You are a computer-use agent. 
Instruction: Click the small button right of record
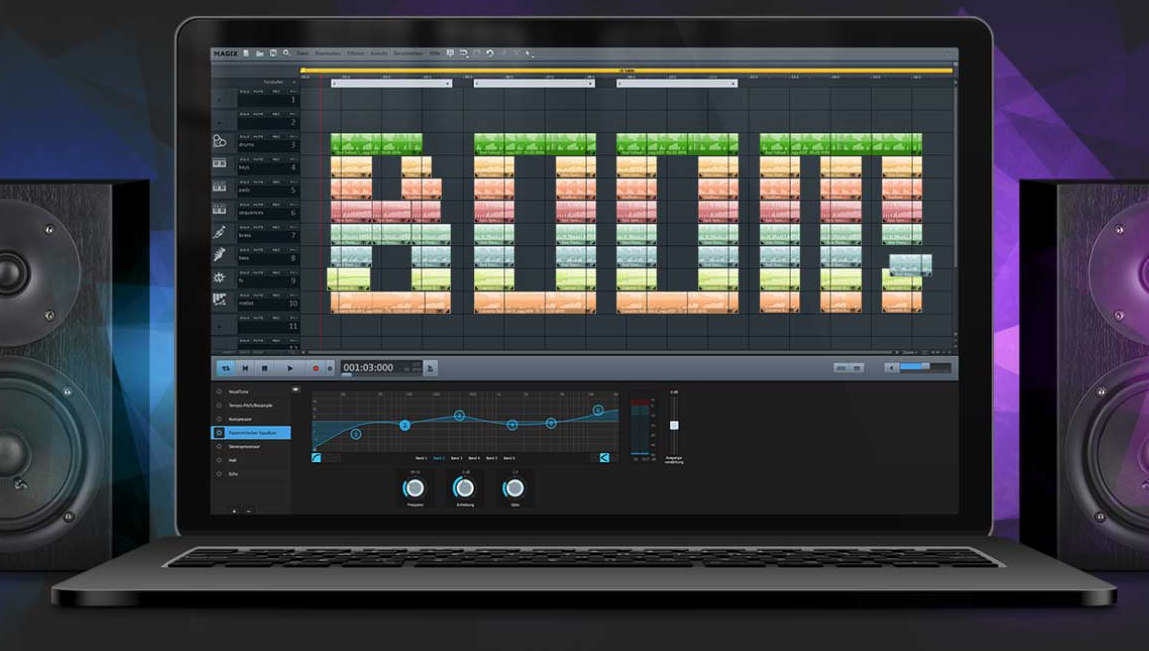pyautogui.click(x=330, y=368)
